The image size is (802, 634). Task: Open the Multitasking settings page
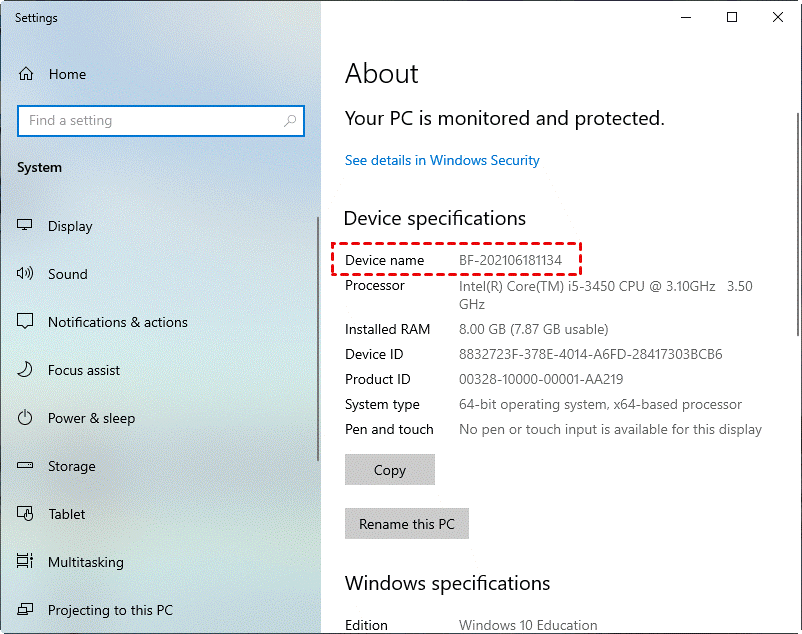pyautogui.click(x=86, y=562)
